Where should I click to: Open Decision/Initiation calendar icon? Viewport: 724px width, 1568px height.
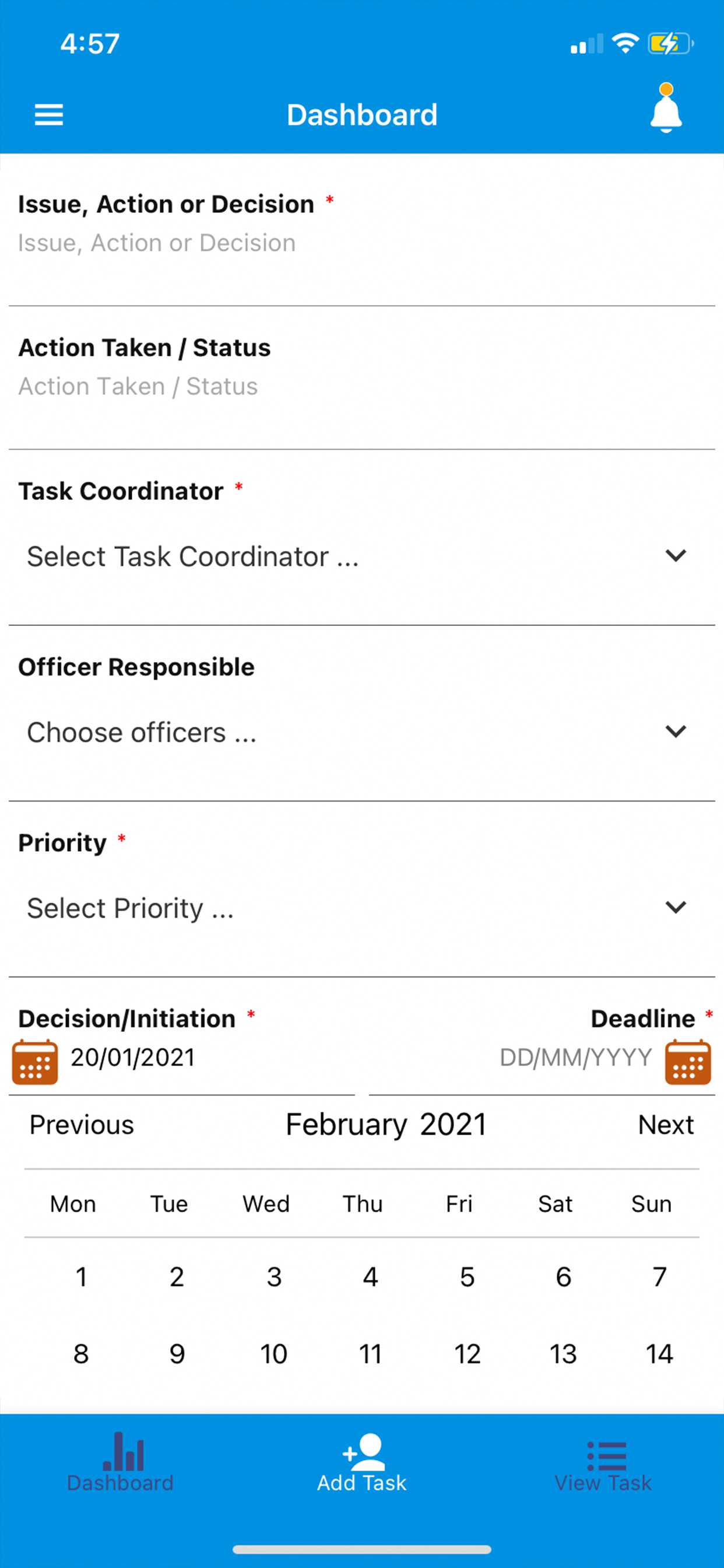36,1062
